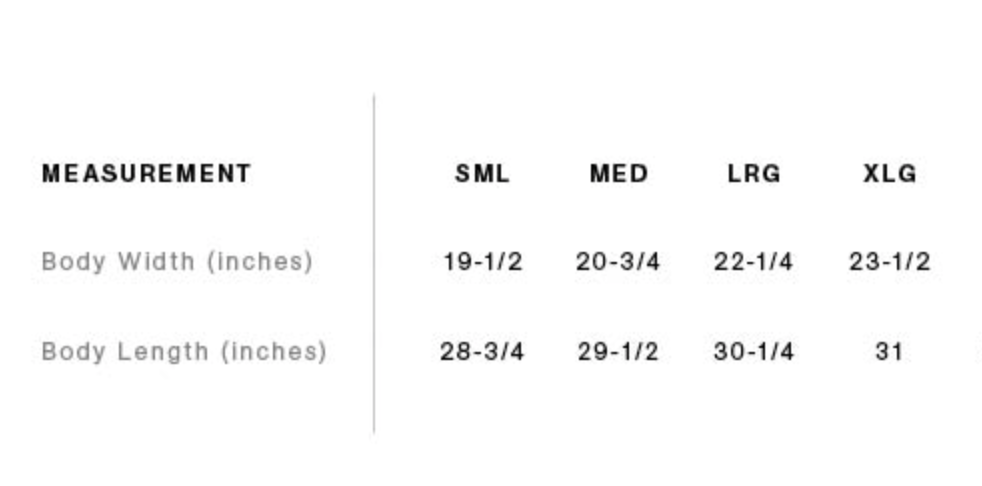Select the XLG size column header
Image resolution: width=982 pixels, height=486 pixels.
890,174
